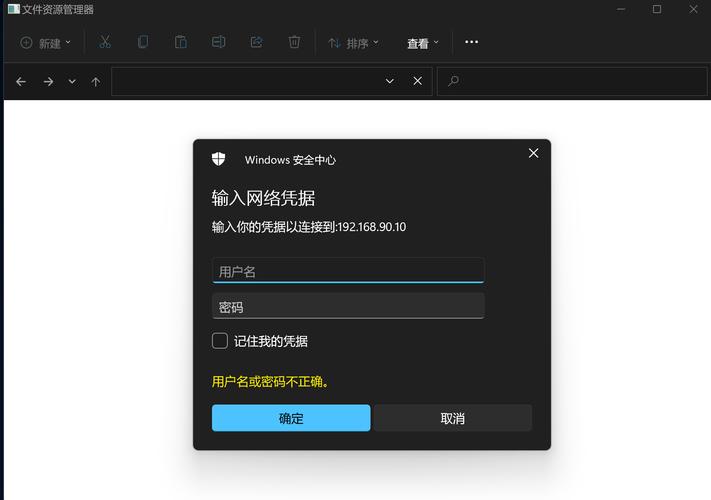
Task: Click the File Explorer title bar icon
Action: tap(14, 9)
